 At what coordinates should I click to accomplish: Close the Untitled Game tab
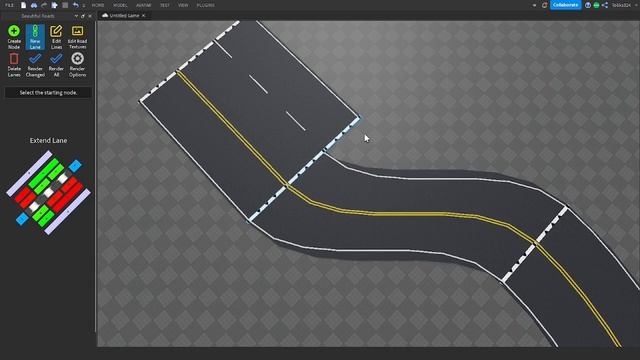tap(144, 16)
